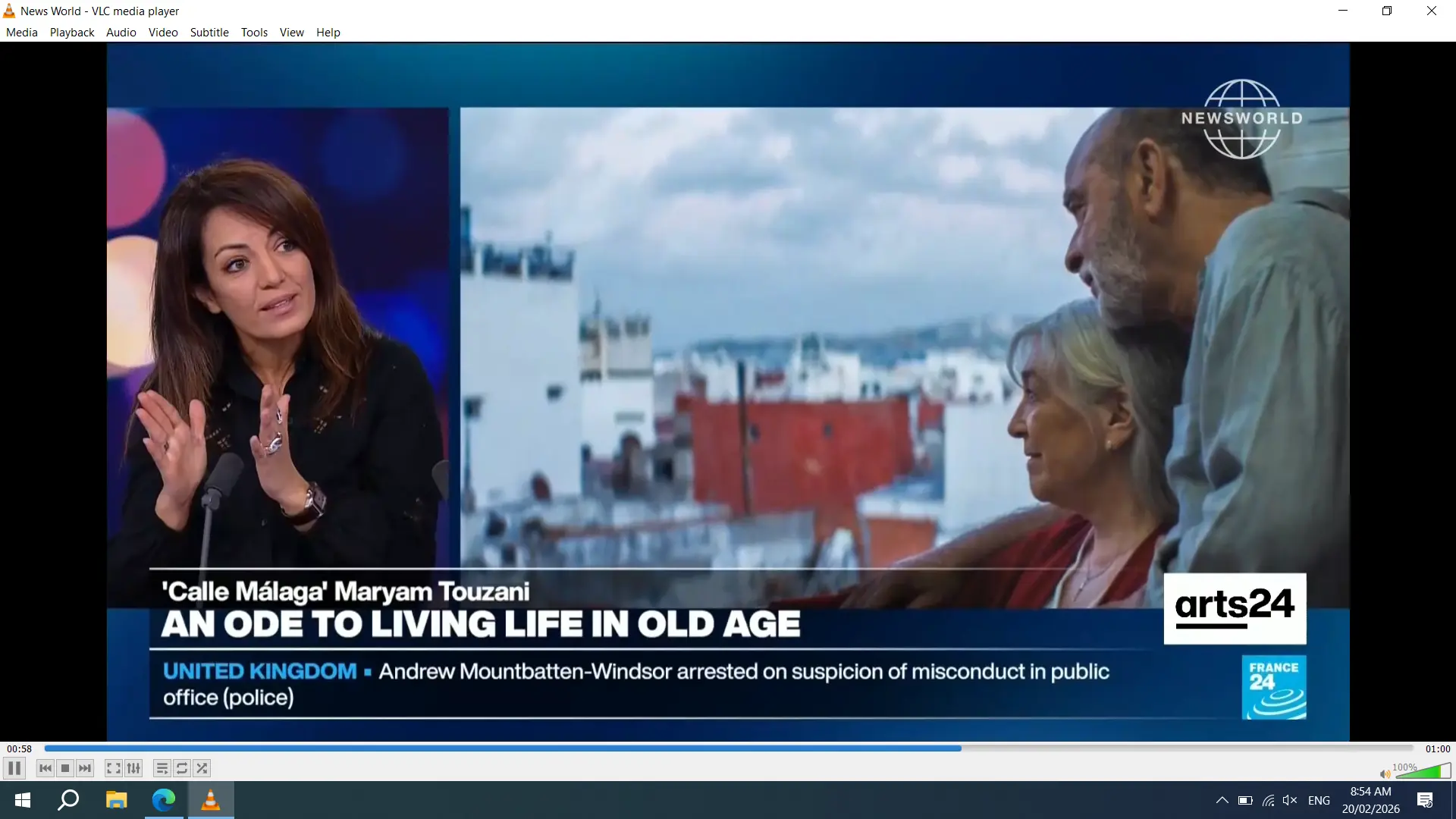
Task: Toggle fullscreen video mode
Action: tap(113, 768)
